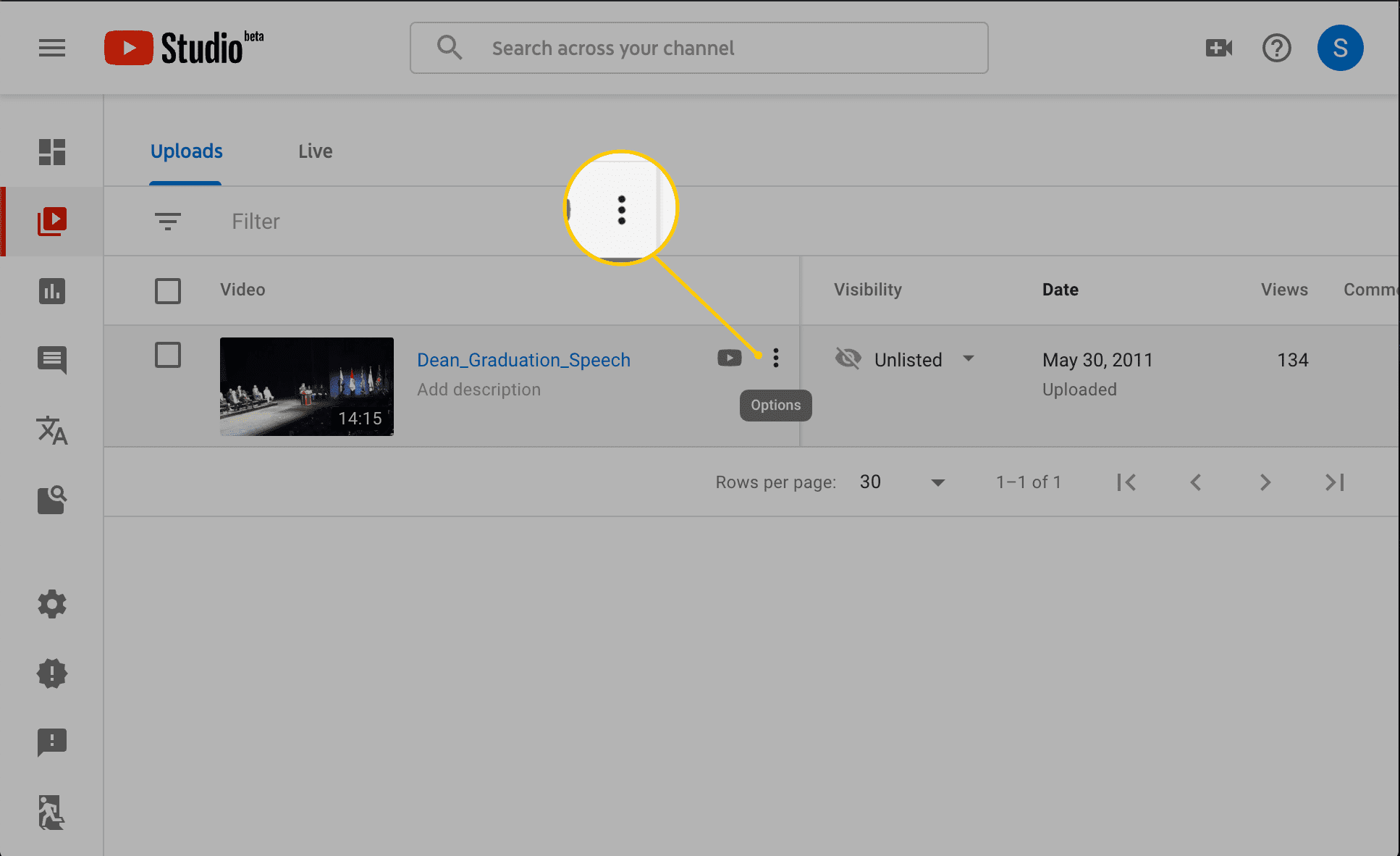Click the Dean_Graduation_Speech title link
Screen dimensions: 1400x856
[523, 359]
